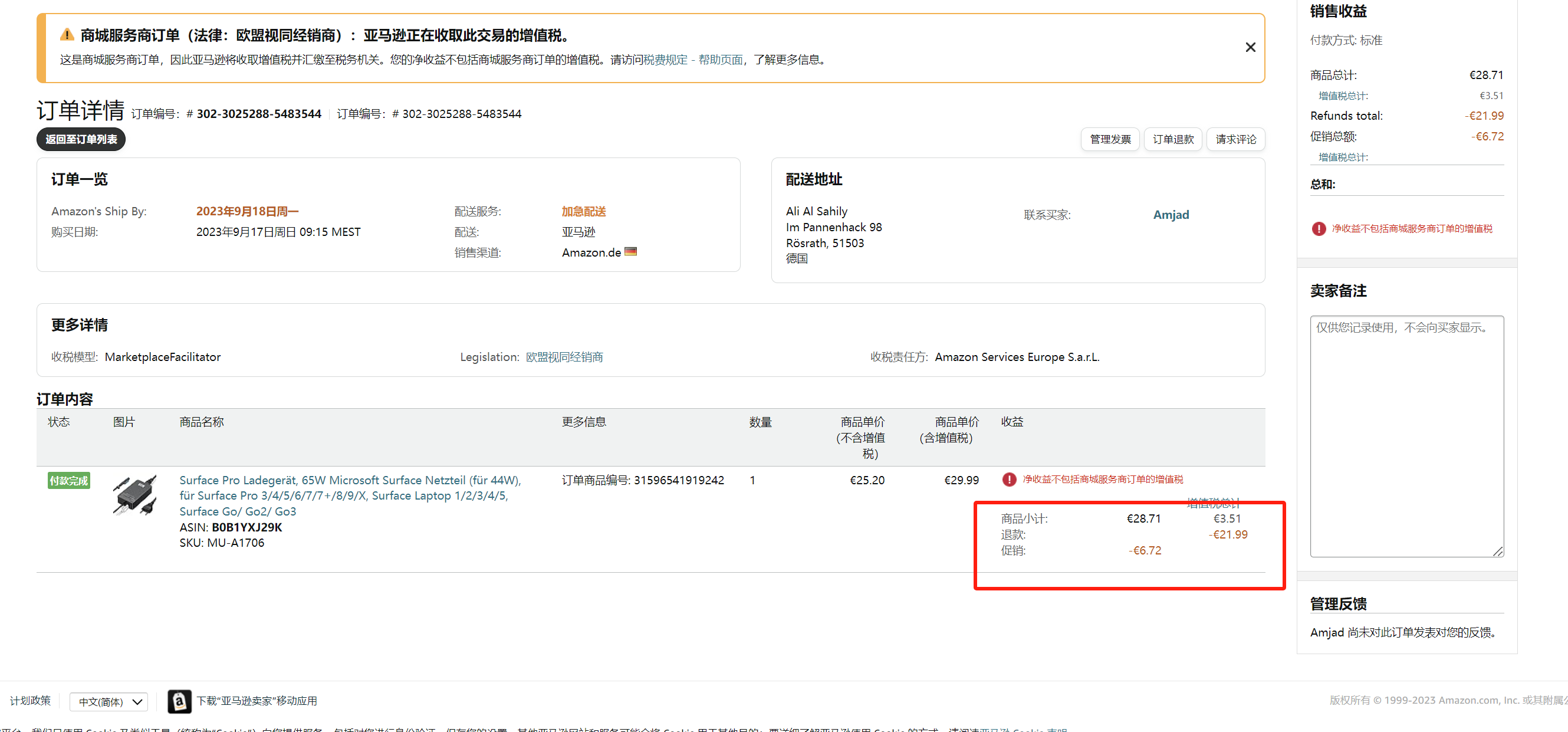Click 返回至订单列表 button
1568x732 pixels.
81,139
